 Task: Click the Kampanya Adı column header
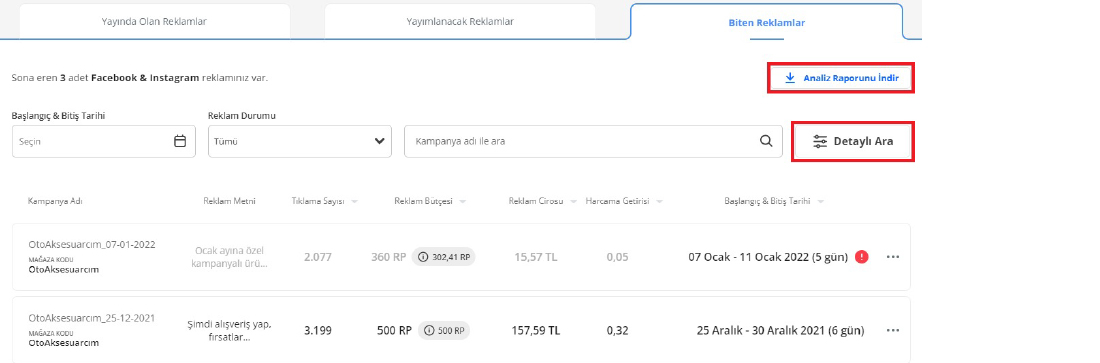coord(55,202)
